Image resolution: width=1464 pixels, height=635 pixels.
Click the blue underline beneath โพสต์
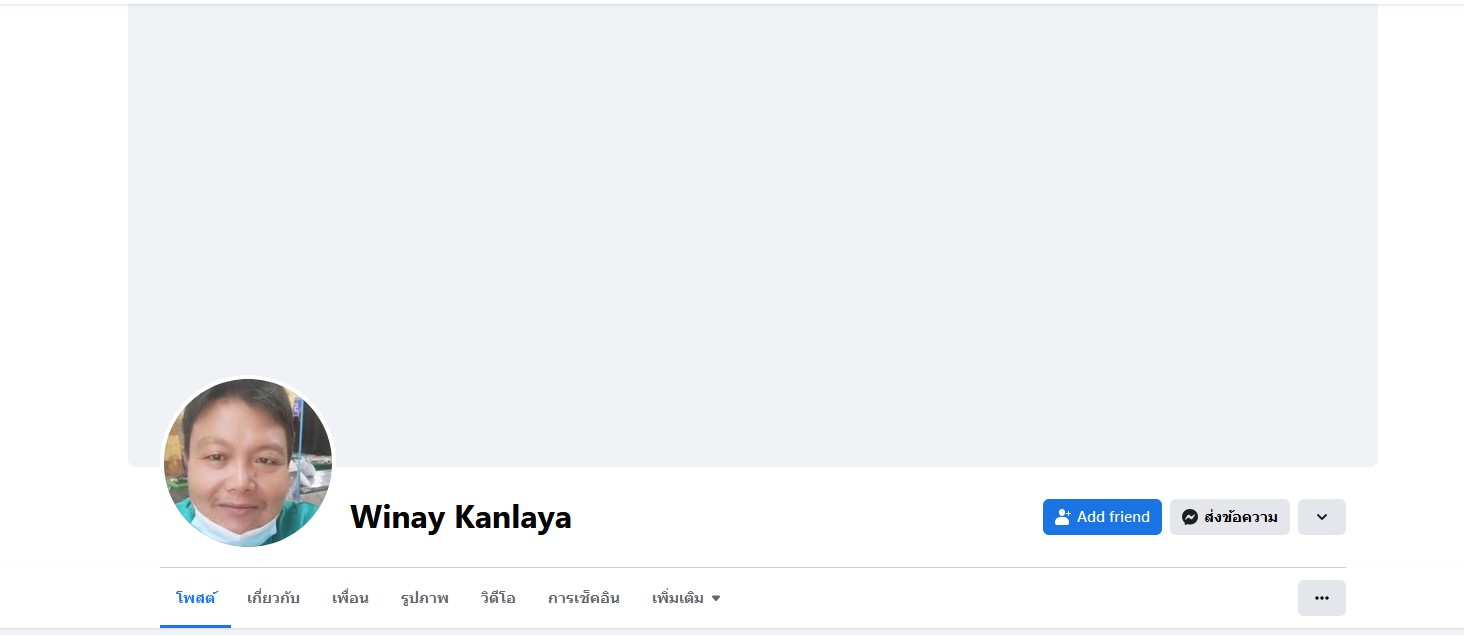[196, 626]
